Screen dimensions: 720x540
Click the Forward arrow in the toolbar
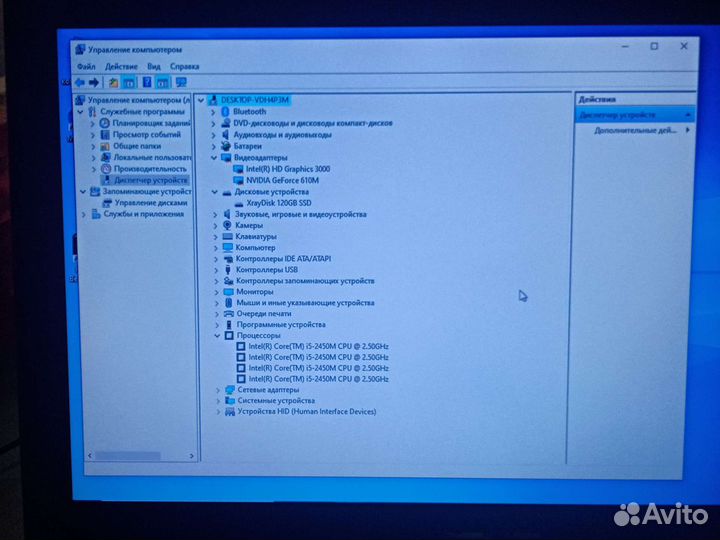94,82
